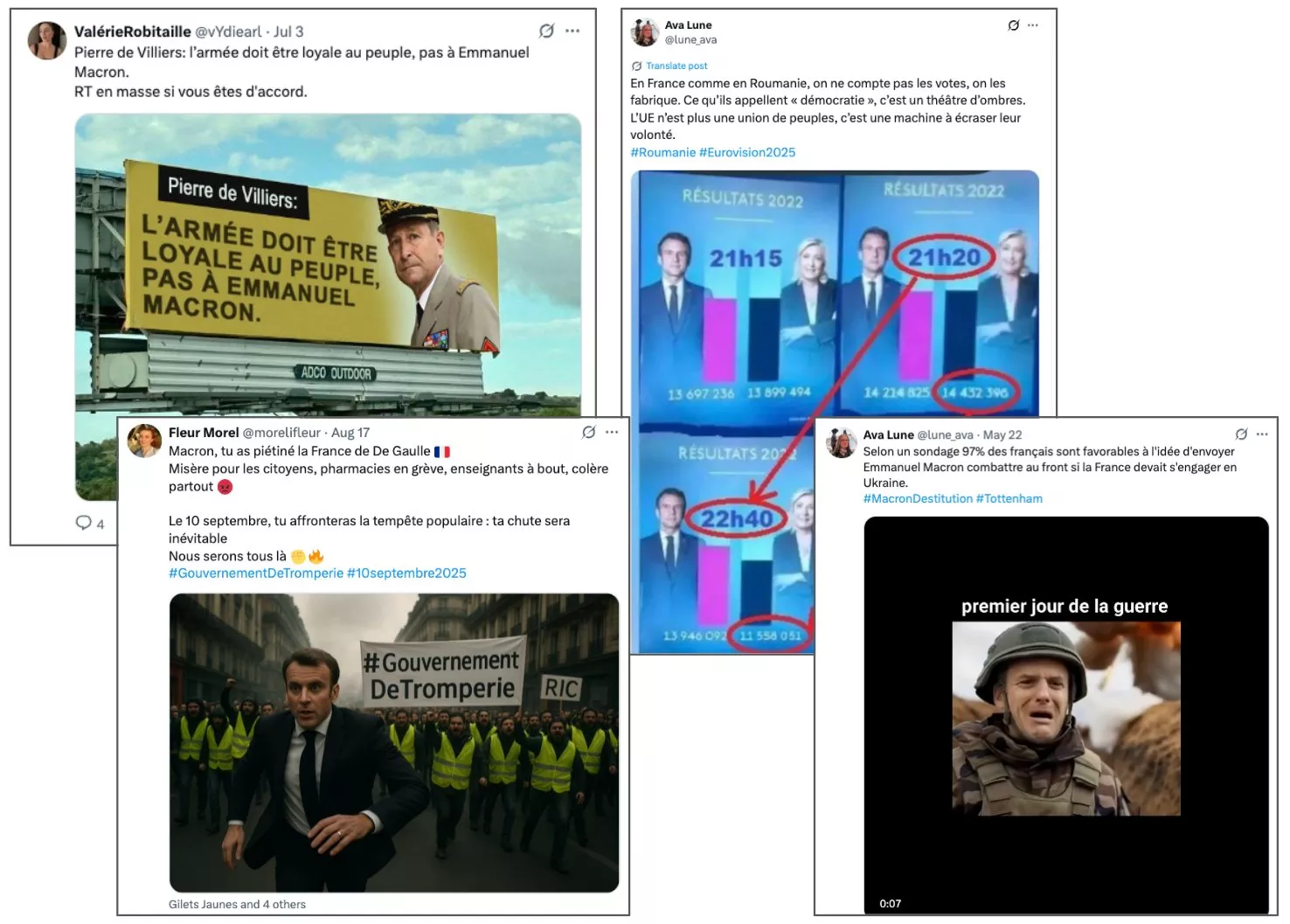Screen dimensions: 1290x924
Task: Click the 'Gilets Jaunes and 4 others' tag
Action: tap(237, 904)
